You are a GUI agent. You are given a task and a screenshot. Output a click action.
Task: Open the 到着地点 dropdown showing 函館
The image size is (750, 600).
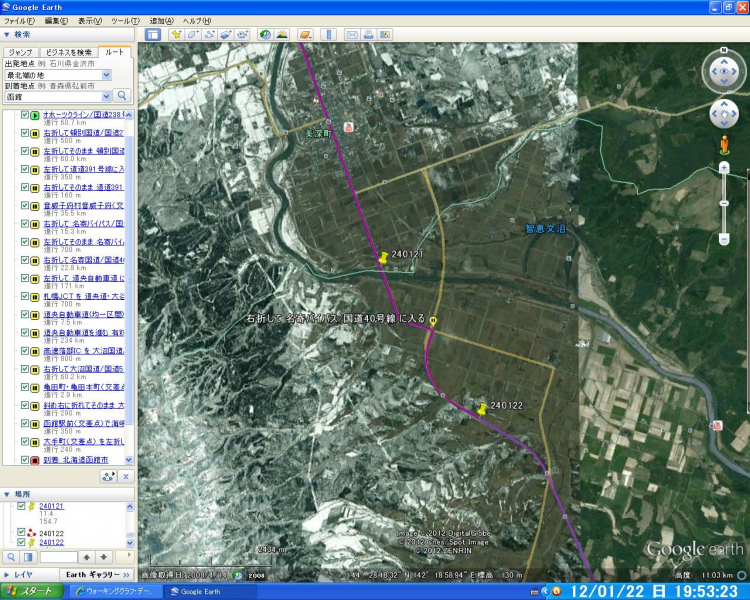click(x=106, y=97)
